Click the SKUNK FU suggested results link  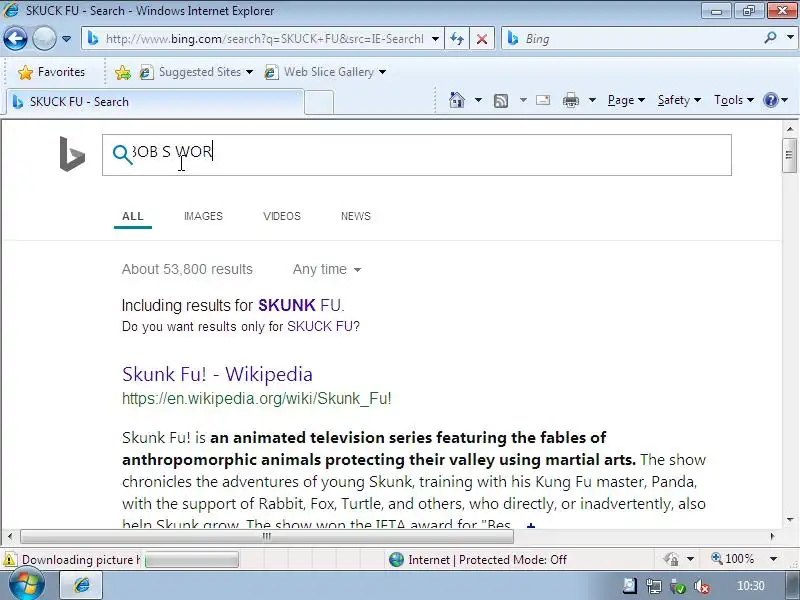click(x=299, y=305)
